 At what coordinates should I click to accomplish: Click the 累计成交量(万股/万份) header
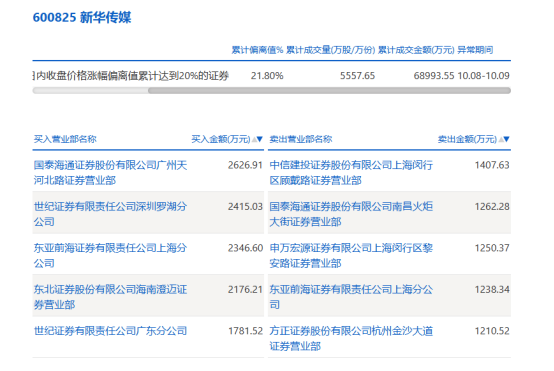point(330,50)
